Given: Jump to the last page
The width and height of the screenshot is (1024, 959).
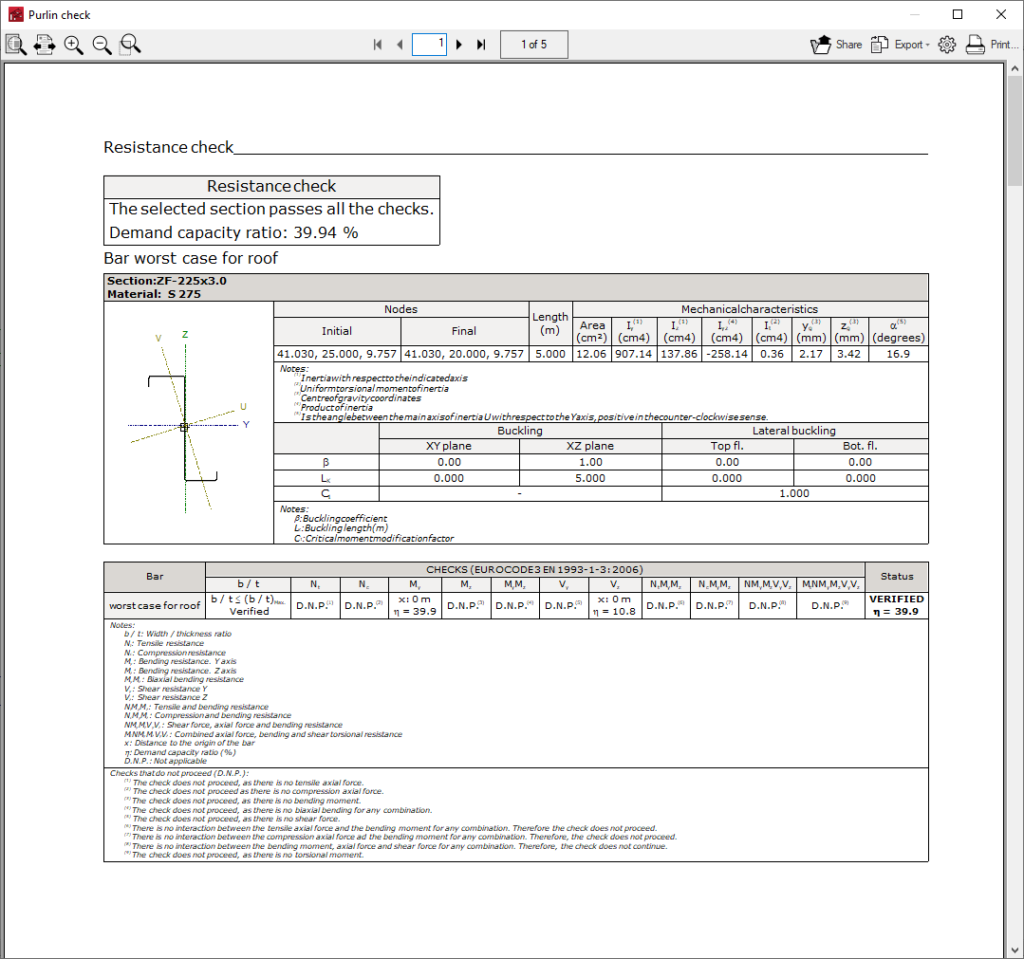Looking at the screenshot, I should click(x=481, y=44).
